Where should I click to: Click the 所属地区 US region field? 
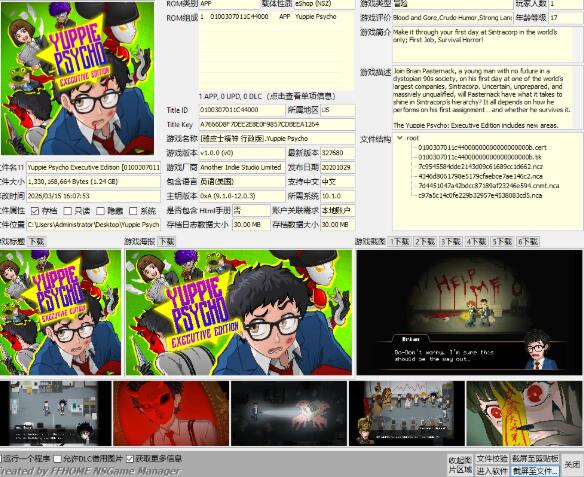(337, 110)
